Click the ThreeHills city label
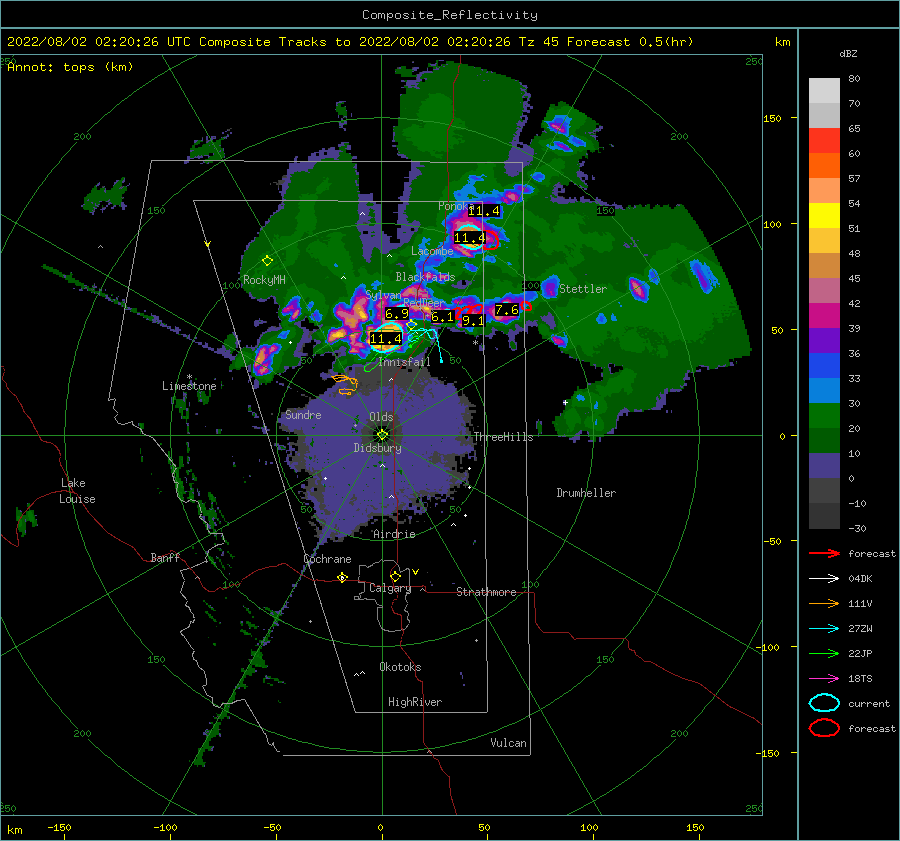900x841 pixels. [503, 437]
